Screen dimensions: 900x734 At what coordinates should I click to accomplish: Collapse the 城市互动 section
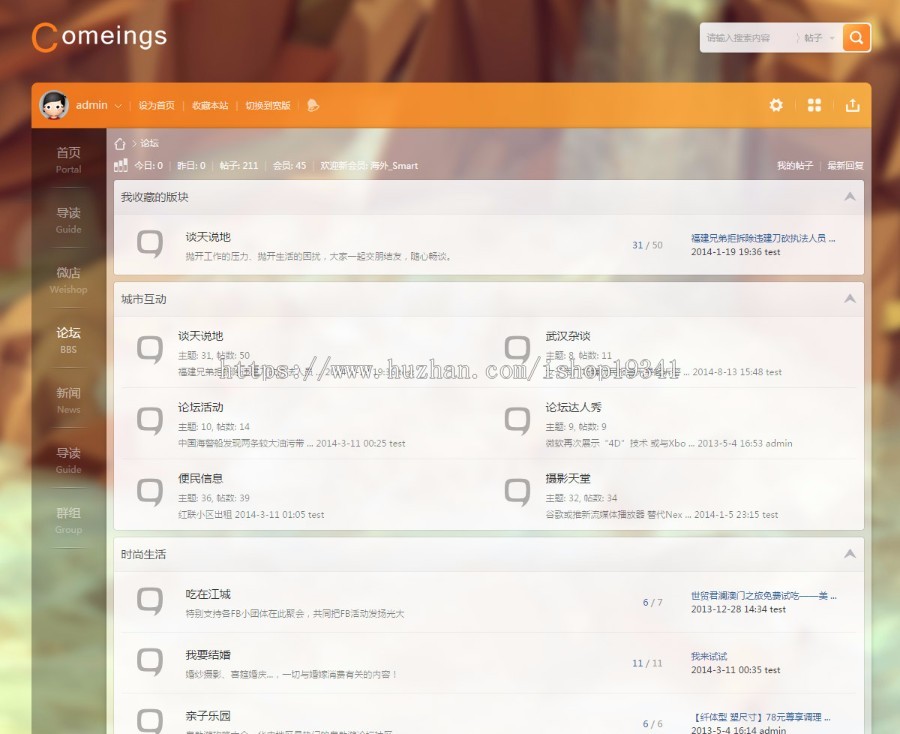click(850, 299)
